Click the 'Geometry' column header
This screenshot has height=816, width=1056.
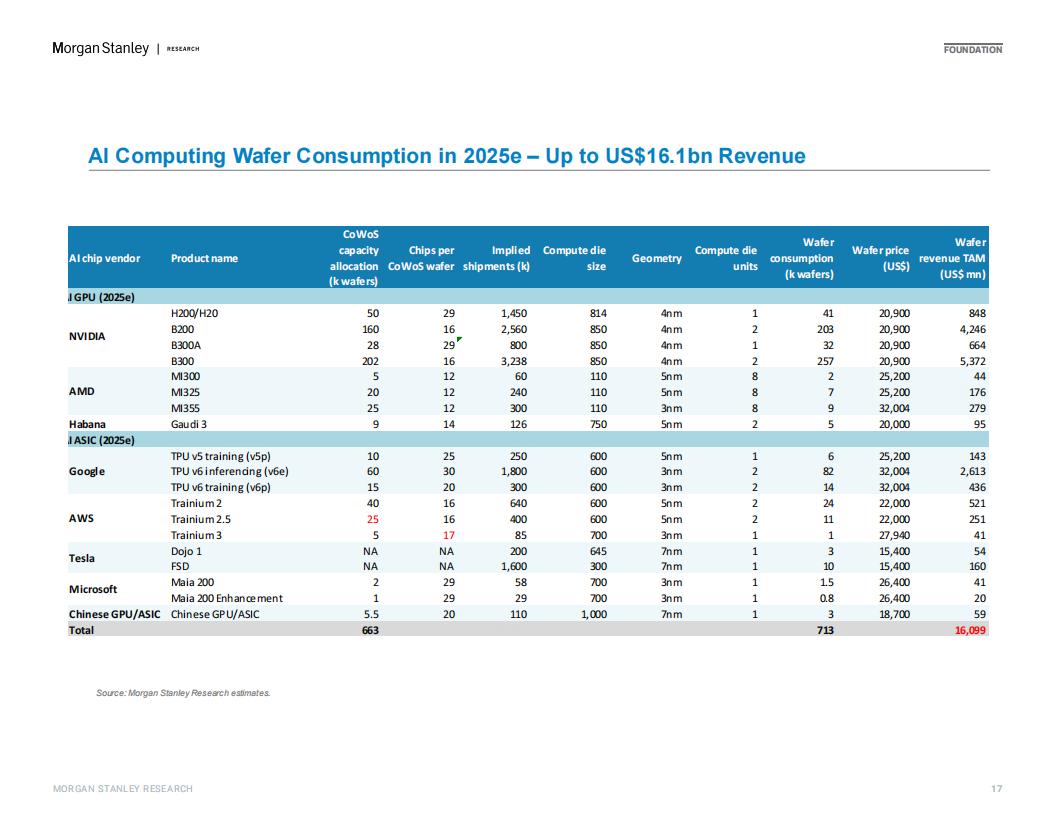pos(657,259)
